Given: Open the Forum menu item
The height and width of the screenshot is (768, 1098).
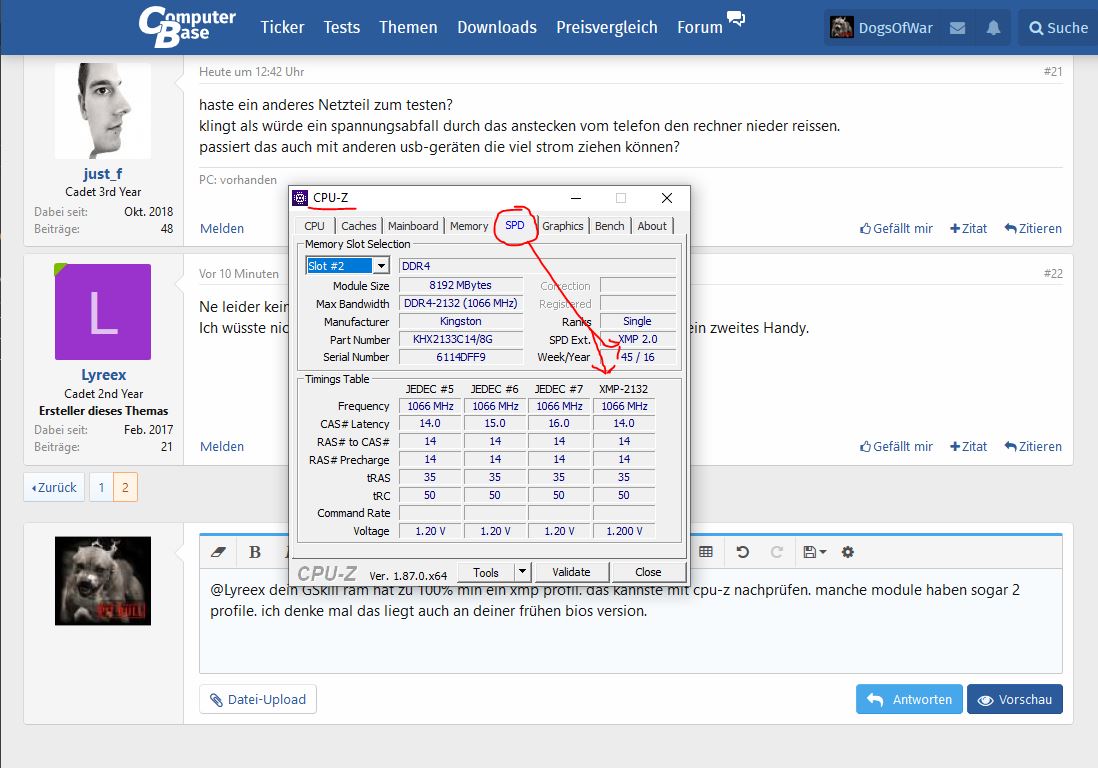Looking at the screenshot, I should point(700,27).
